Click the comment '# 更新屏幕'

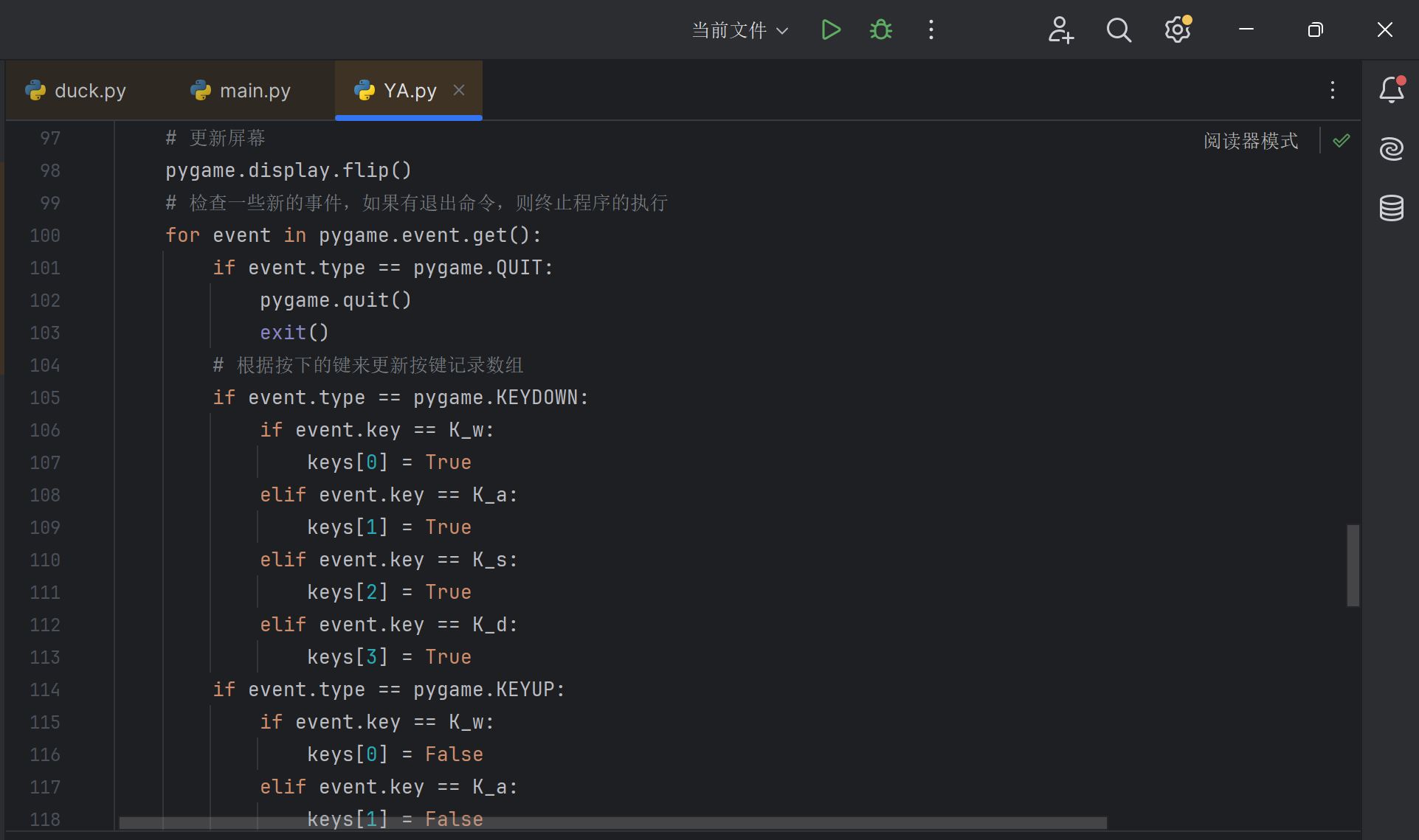[x=215, y=138]
